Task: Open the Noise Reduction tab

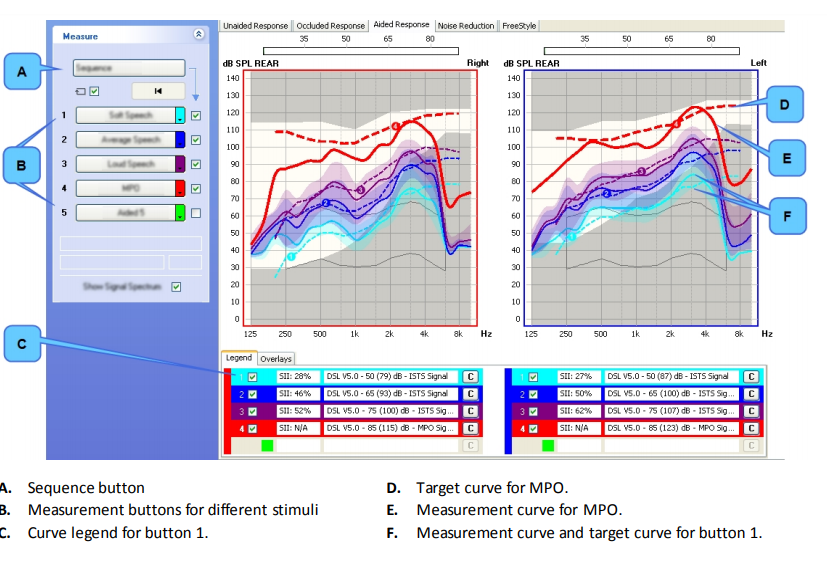Action: pyautogui.click(x=466, y=26)
